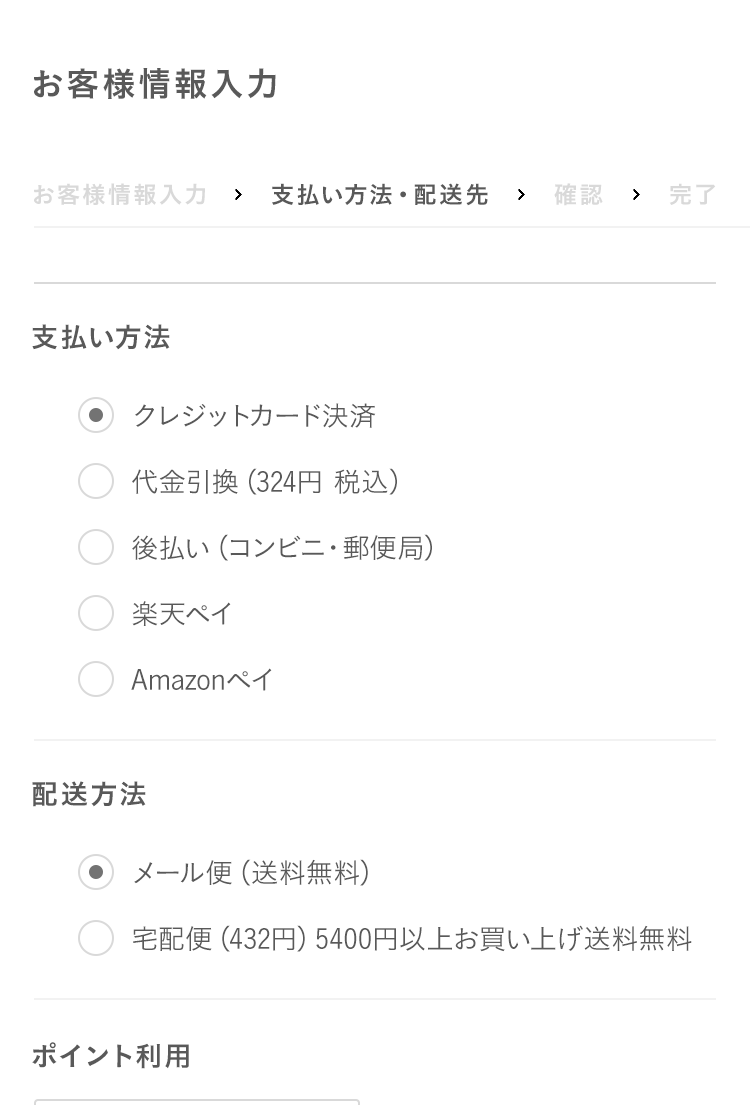
Task: Click the 楽天ペイ label text
Action: [x=182, y=614]
